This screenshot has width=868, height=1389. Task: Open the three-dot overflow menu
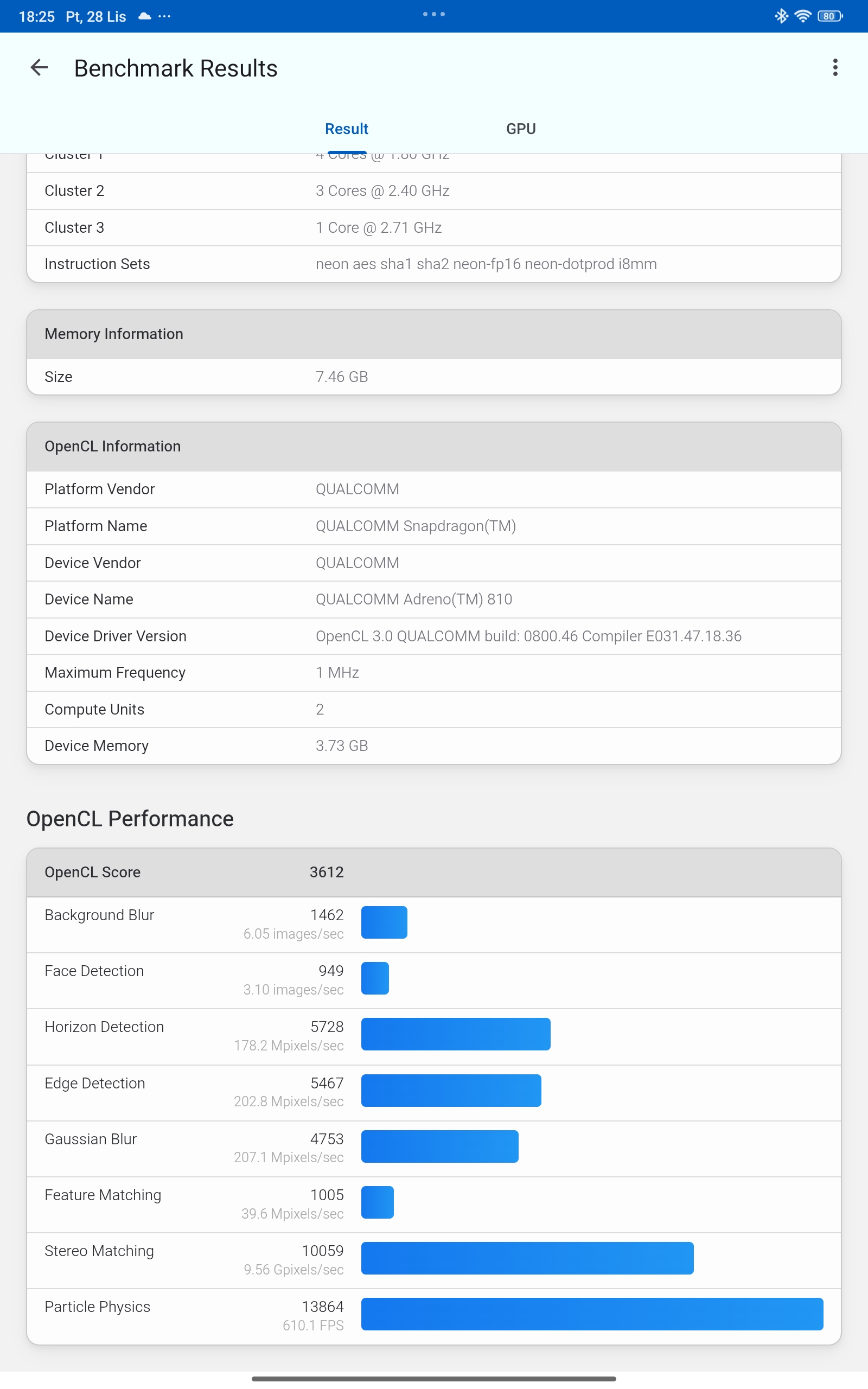(x=835, y=68)
